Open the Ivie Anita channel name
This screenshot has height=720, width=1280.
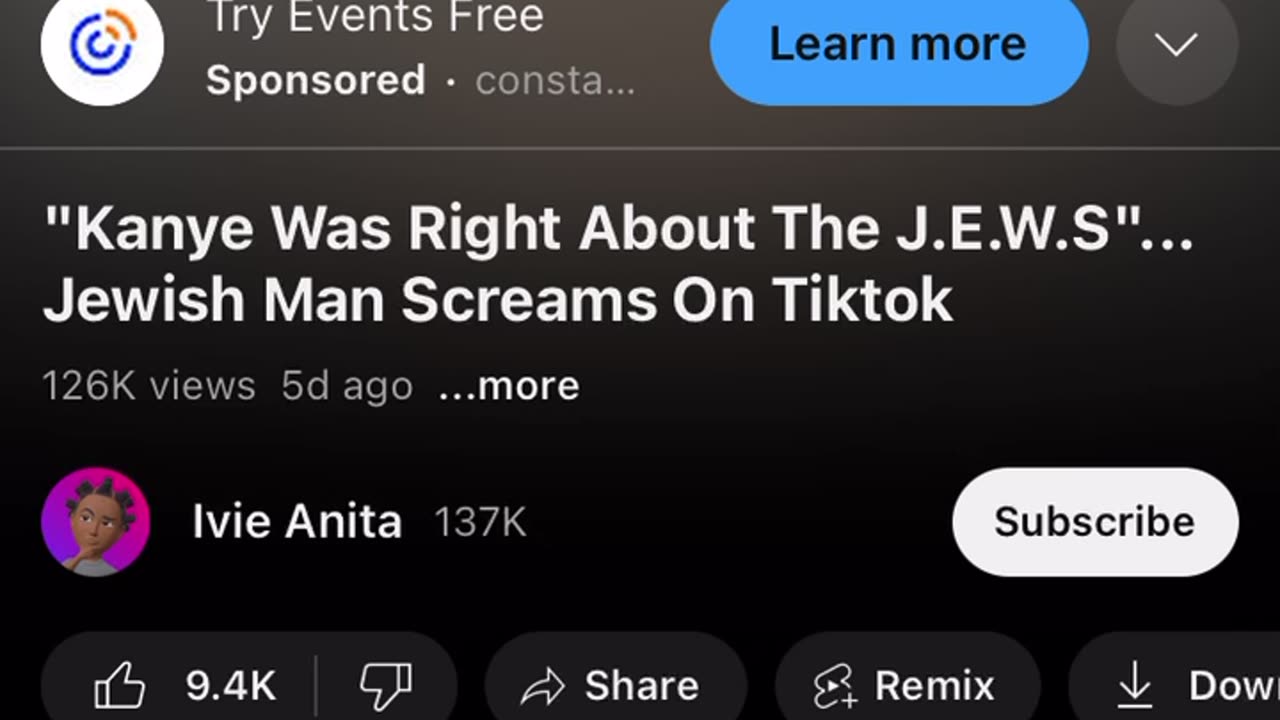(x=297, y=522)
